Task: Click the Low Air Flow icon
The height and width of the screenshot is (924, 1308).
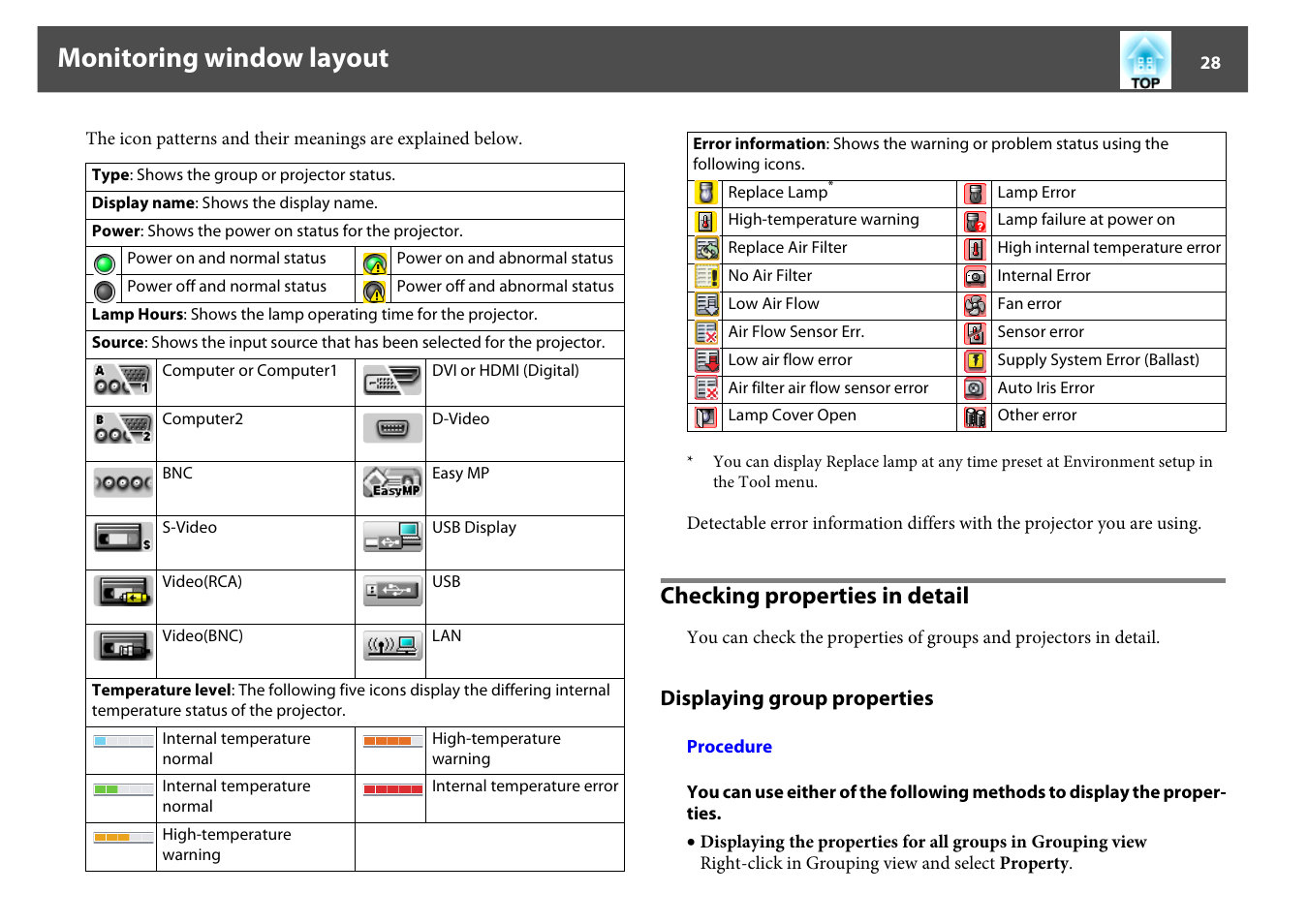Action: [706, 305]
